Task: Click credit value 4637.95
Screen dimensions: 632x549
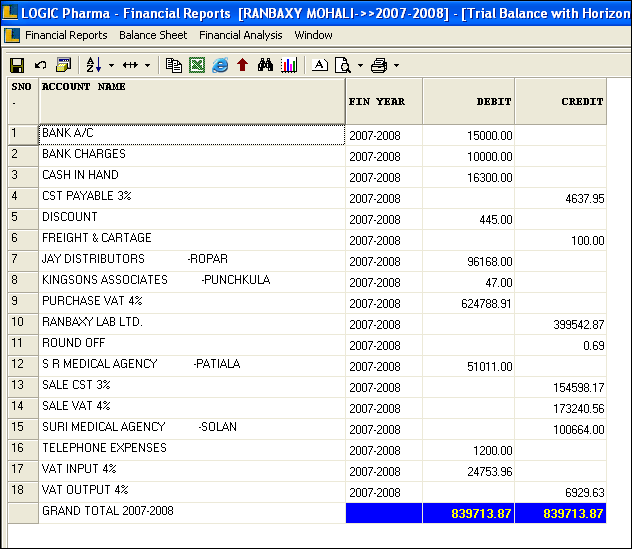Action: point(584,198)
